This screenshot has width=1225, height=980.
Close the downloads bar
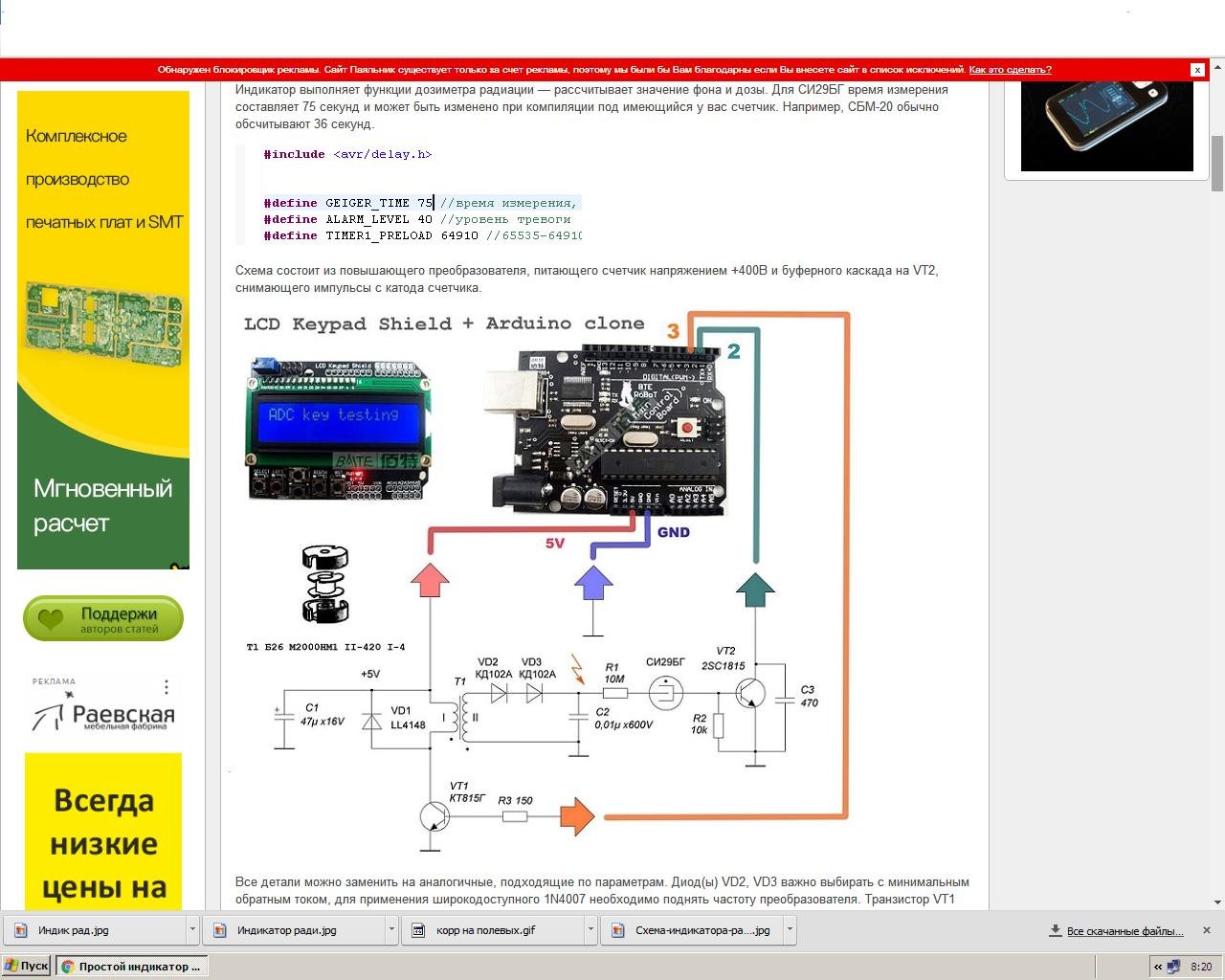[1207, 930]
